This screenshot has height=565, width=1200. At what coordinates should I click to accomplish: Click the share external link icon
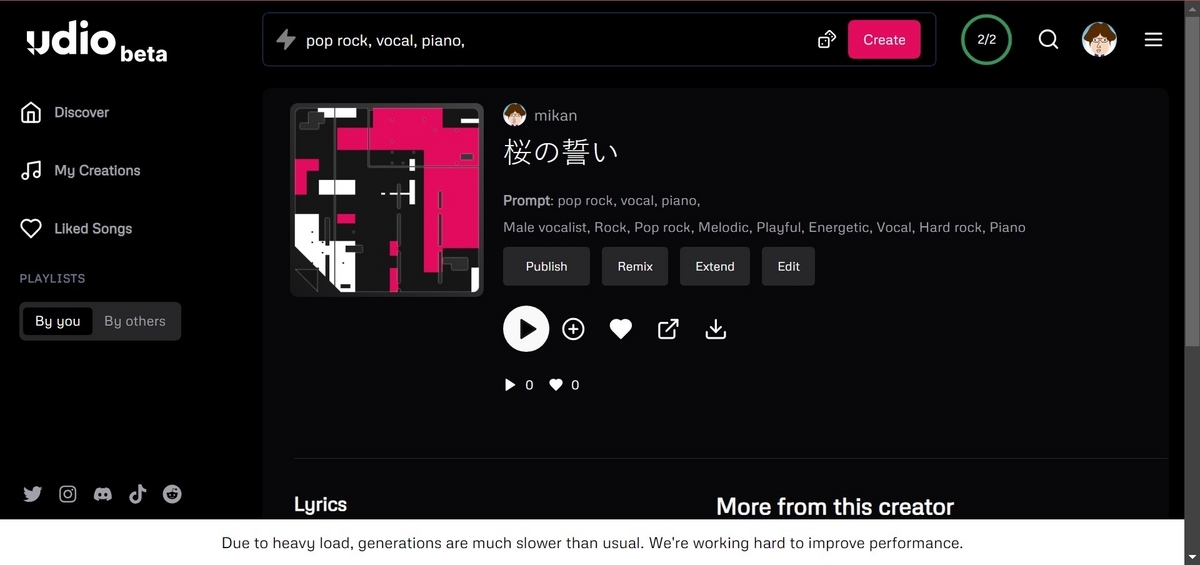(668, 329)
